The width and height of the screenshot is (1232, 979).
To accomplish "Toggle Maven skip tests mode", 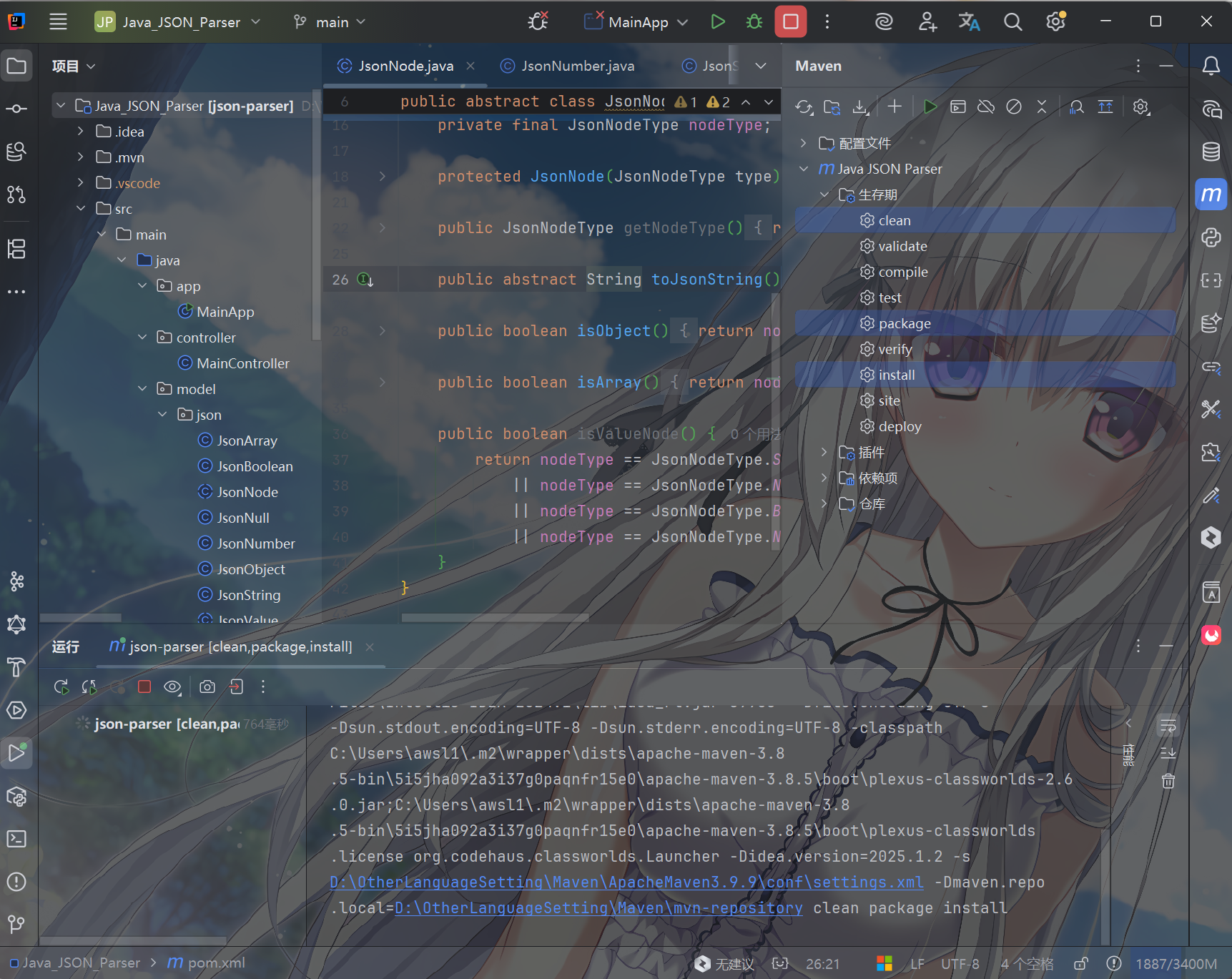I will pos(1014,107).
